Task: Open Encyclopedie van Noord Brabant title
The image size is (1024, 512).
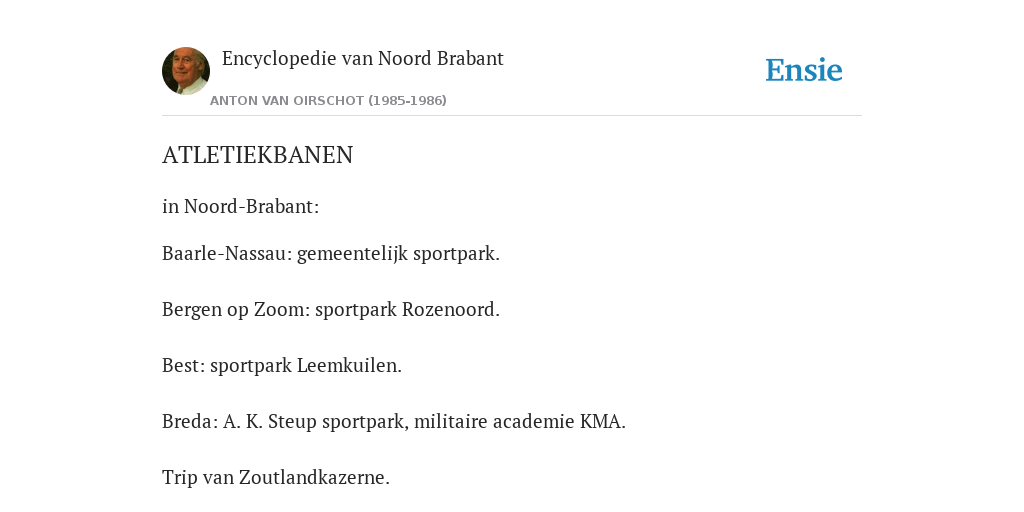Action: [x=362, y=59]
